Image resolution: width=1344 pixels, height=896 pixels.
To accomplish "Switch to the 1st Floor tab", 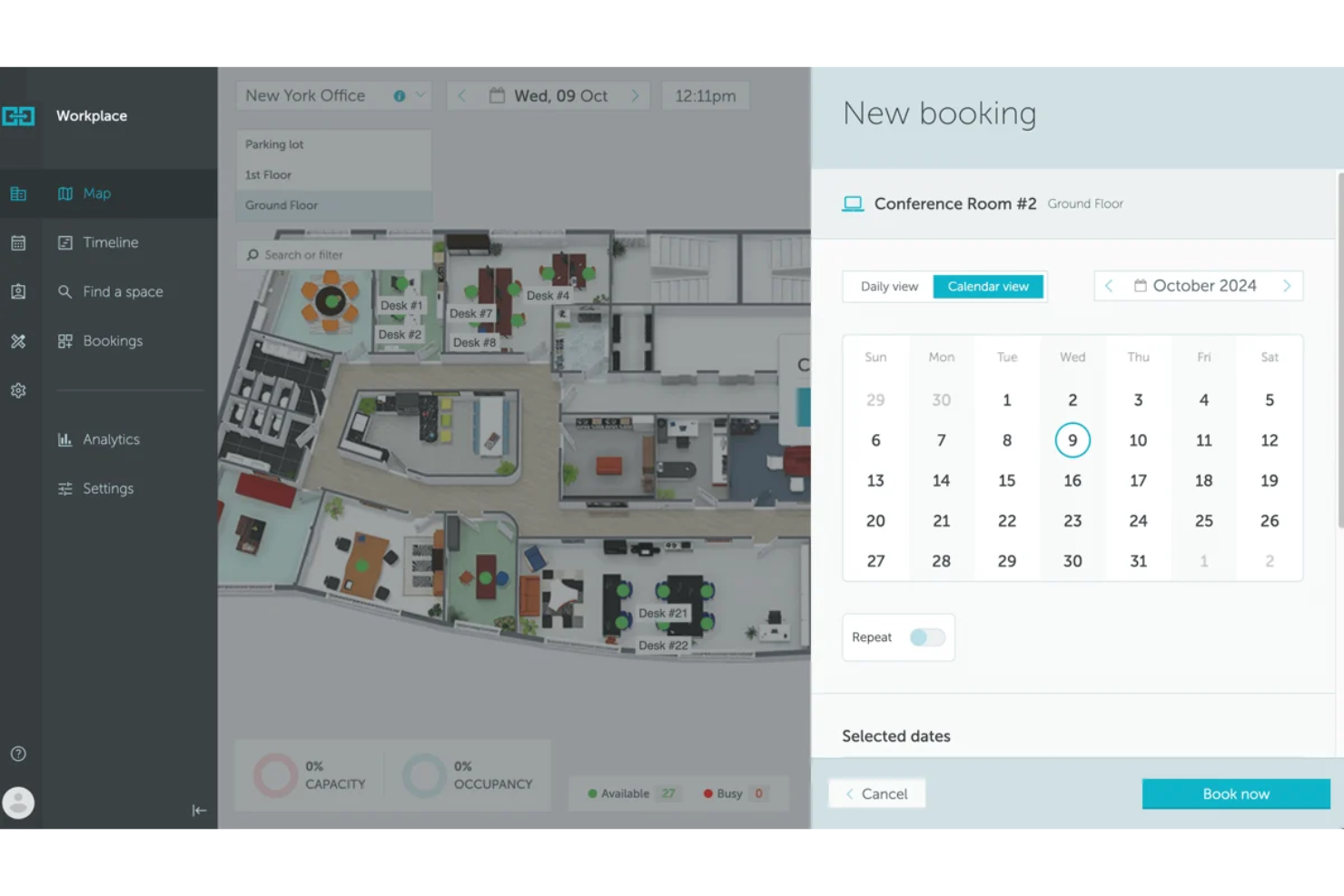I will 268,174.
